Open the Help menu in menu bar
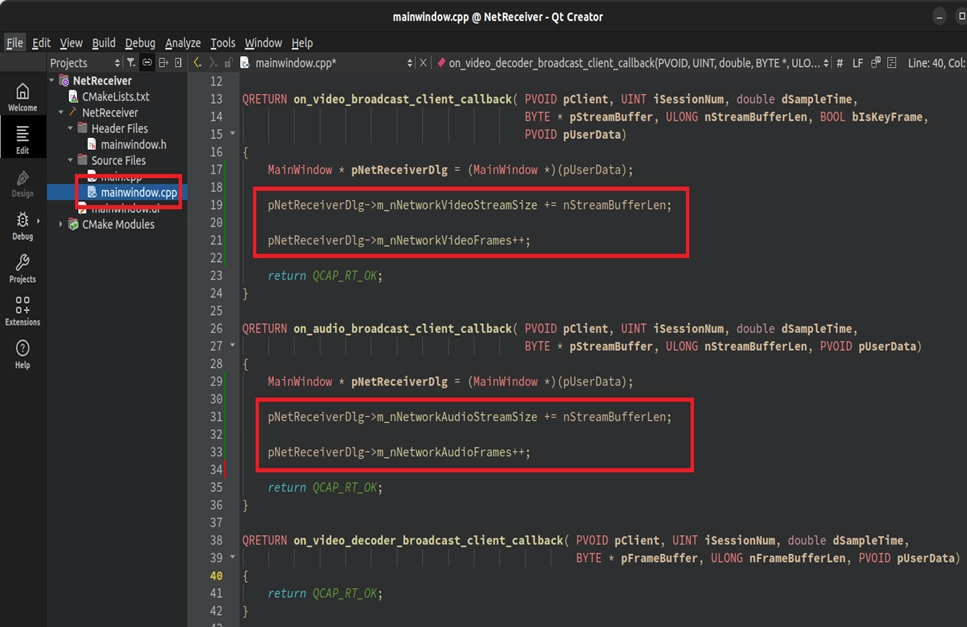 (302, 43)
